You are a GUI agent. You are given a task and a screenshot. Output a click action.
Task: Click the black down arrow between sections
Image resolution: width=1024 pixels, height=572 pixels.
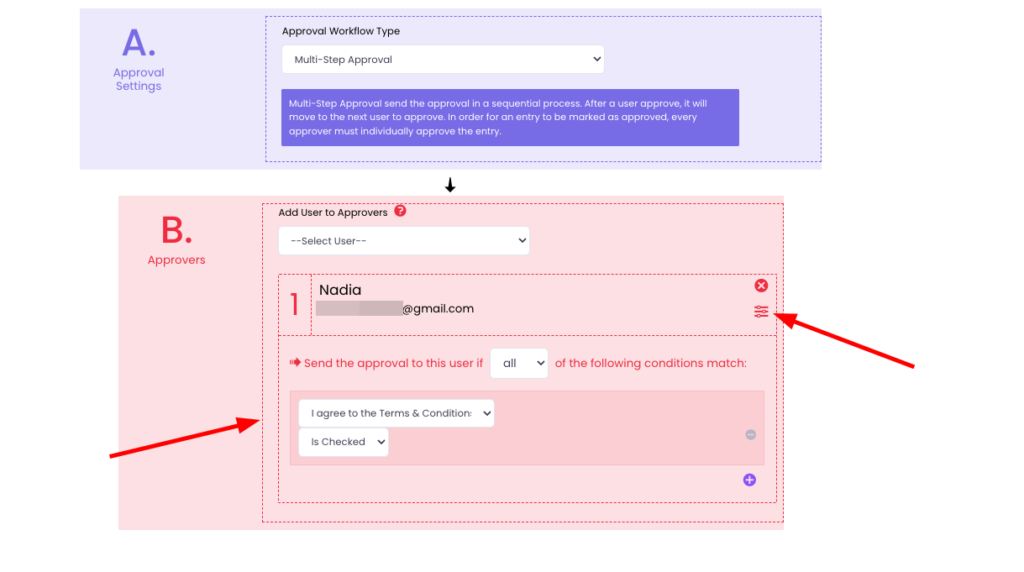pyautogui.click(x=450, y=185)
